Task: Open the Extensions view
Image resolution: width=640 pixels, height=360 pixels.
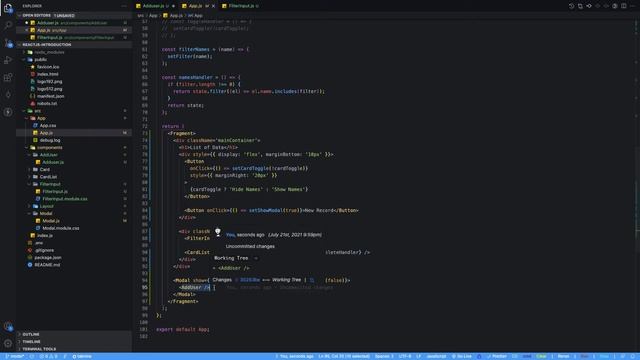Action: [x=8, y=77]
